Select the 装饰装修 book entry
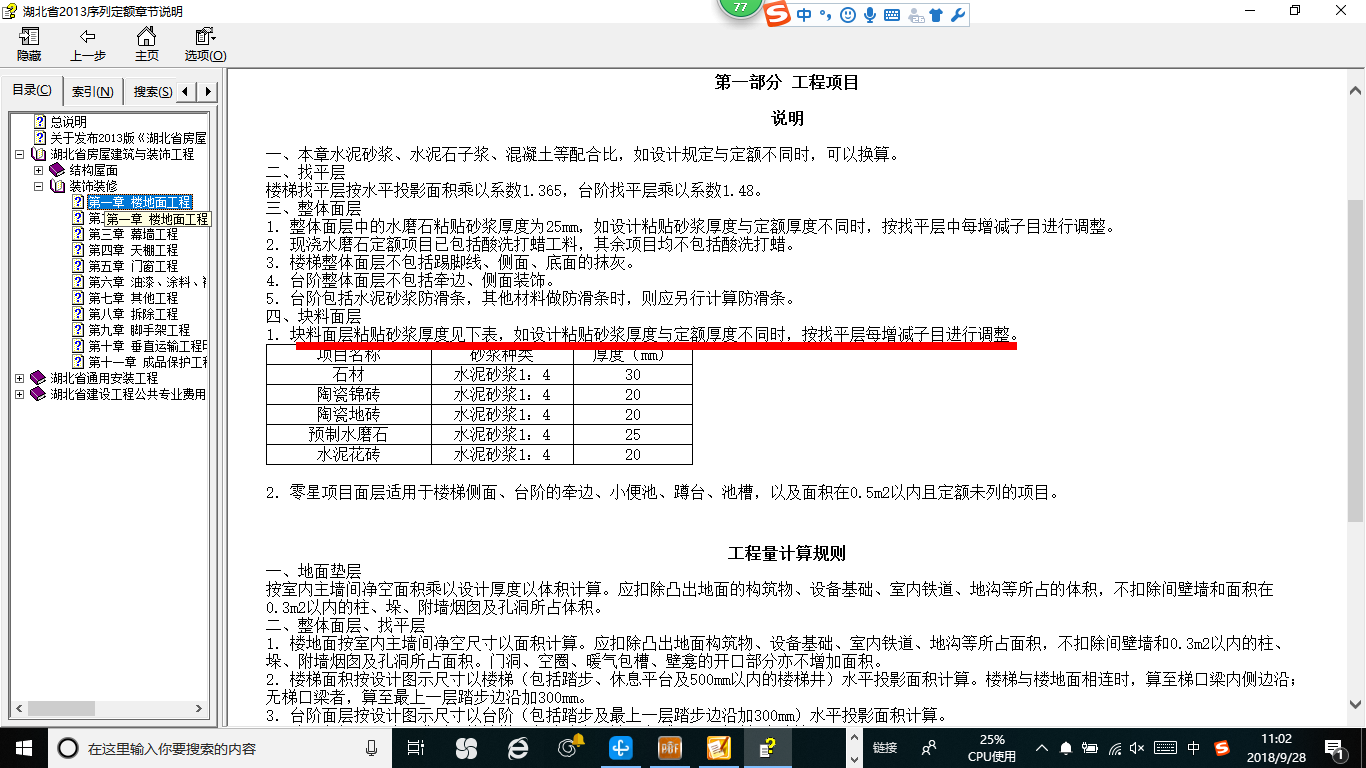This screenshot has height=768, width=1366. coord(93,186)
